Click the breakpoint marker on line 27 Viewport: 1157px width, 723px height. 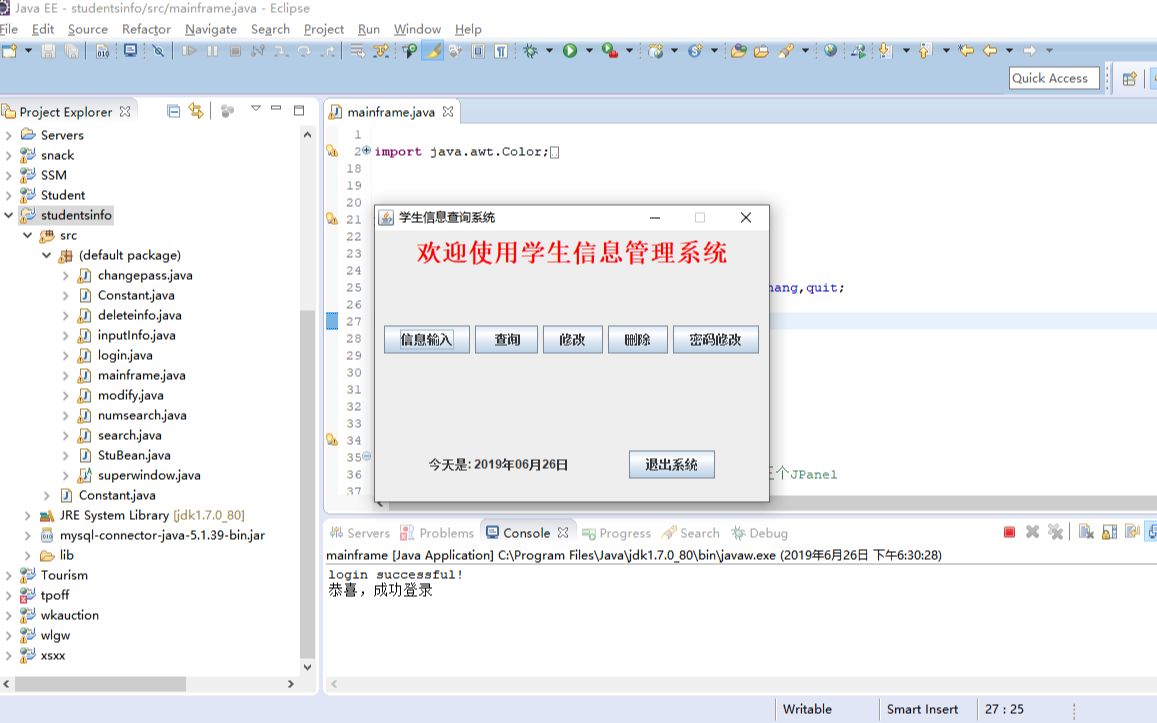(333, 321)
